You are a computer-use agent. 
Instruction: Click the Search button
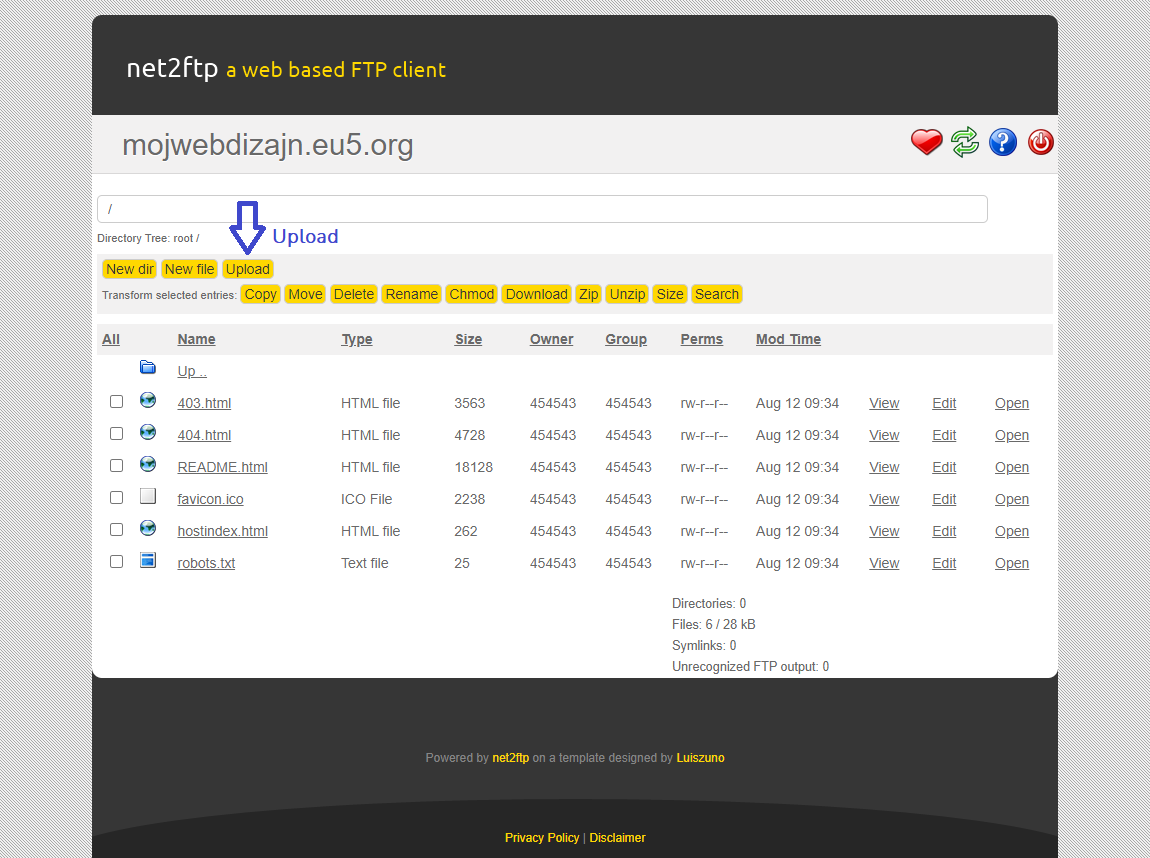717,294
